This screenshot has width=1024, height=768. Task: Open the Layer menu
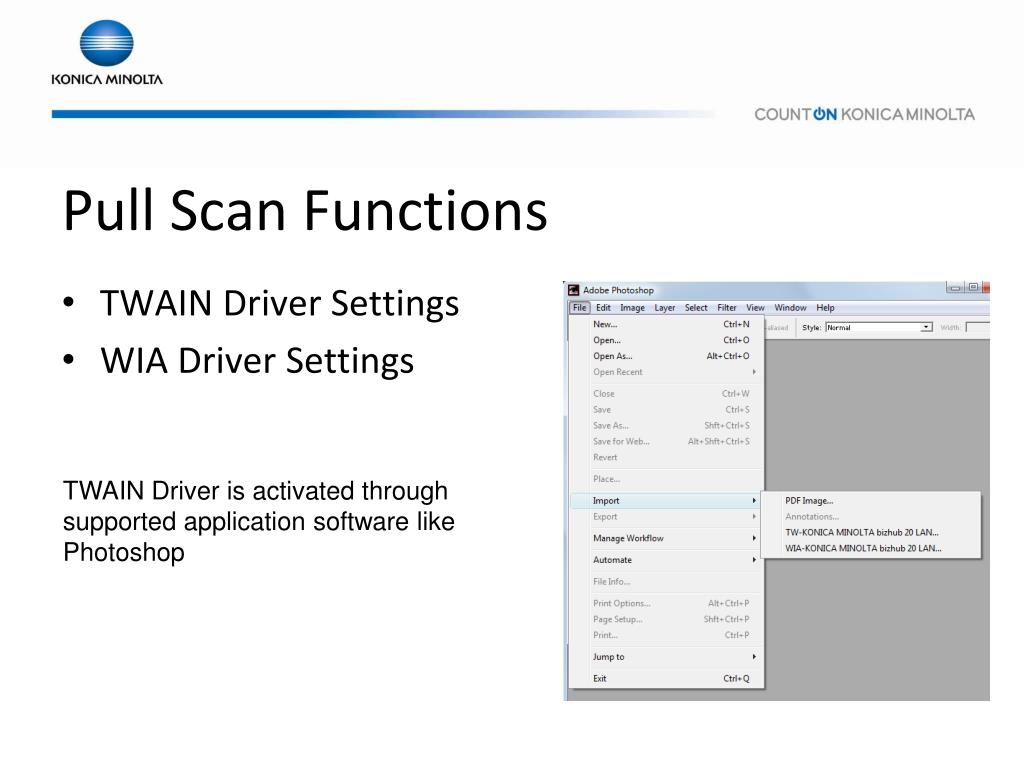point(665,308)
